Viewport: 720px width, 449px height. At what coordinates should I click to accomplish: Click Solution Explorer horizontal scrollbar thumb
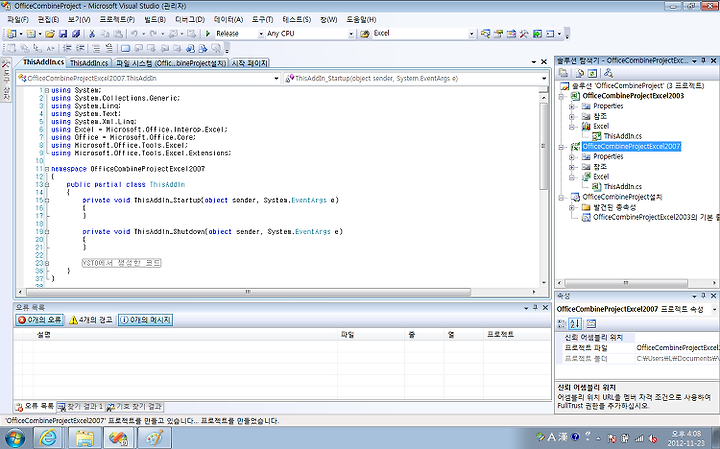click(626, 283)
